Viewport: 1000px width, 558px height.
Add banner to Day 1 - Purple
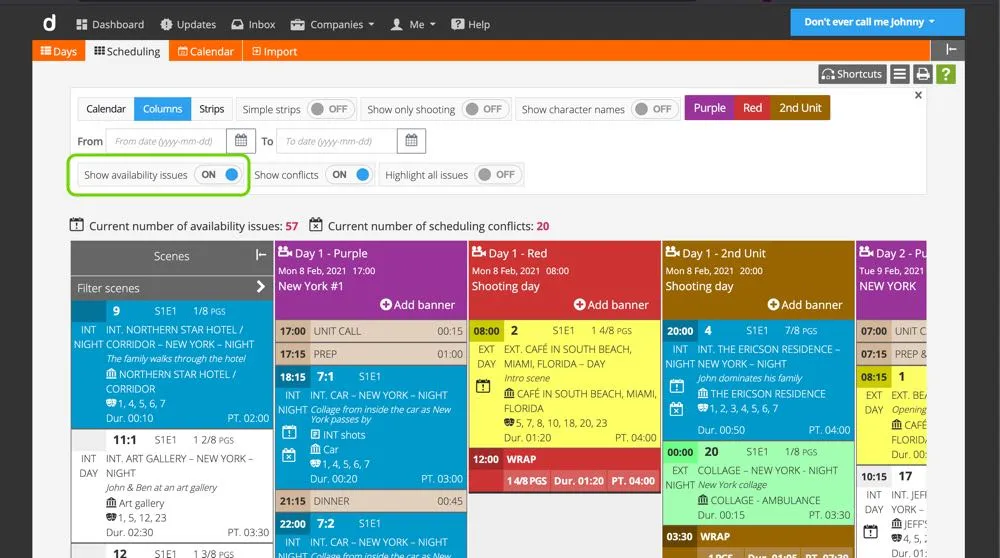pyautogui.click(x=417, y=305)
